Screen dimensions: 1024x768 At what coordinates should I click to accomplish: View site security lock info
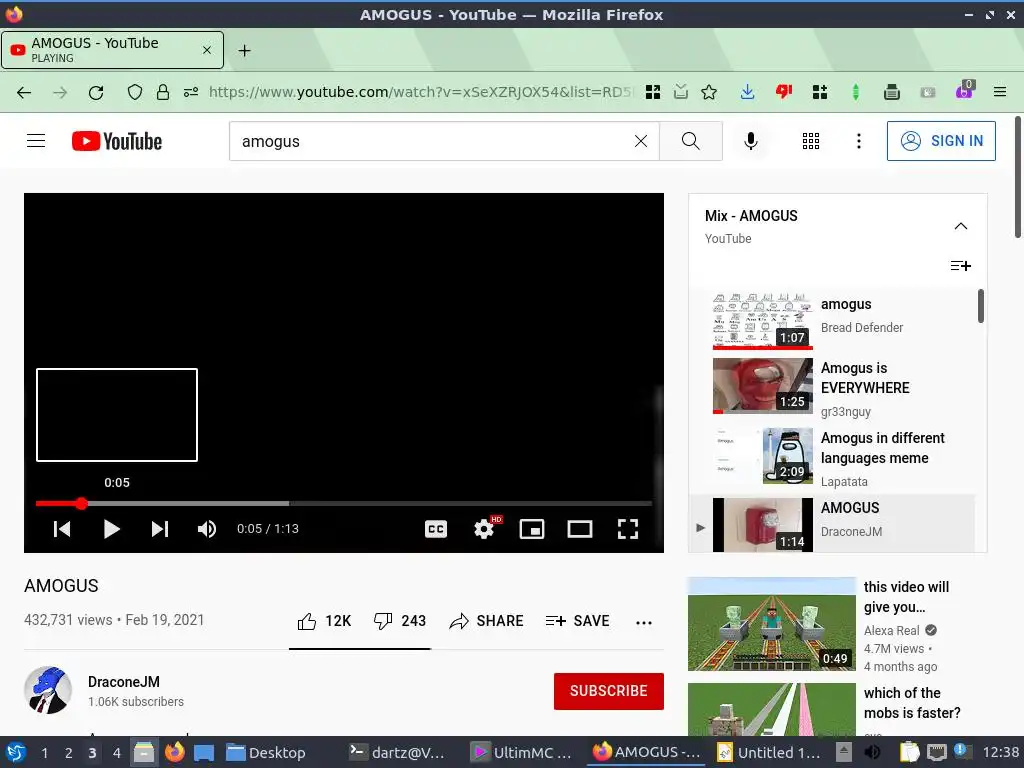coord(163,92)
